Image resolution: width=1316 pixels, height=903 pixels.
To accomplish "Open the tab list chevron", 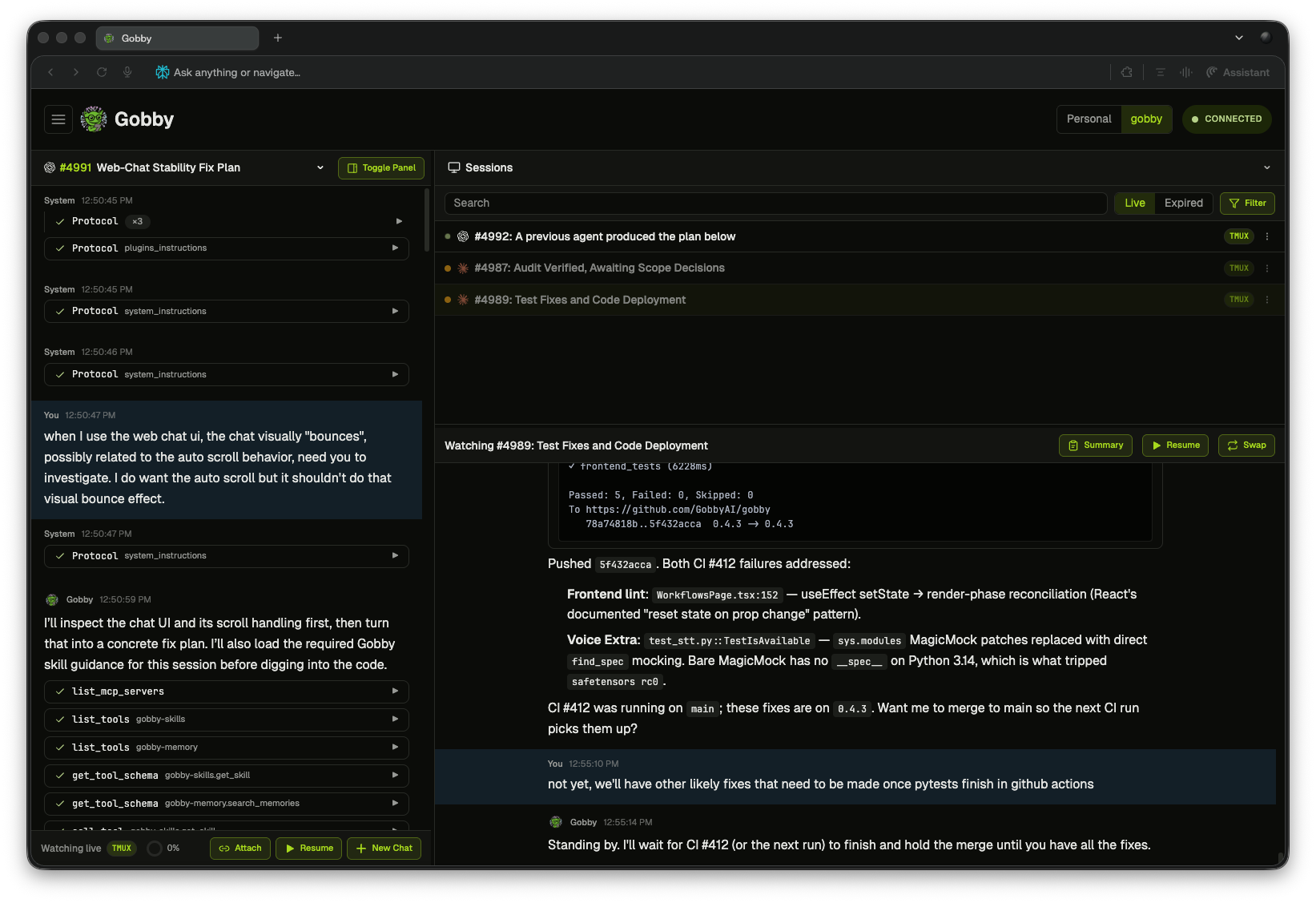I will tap(1239, 38).
